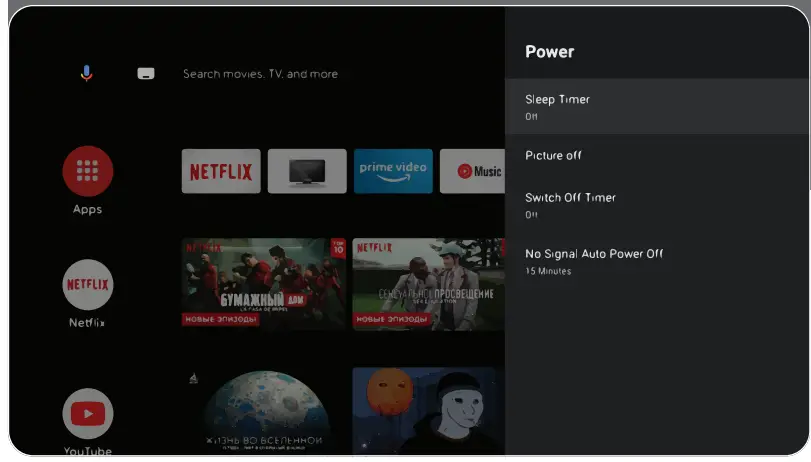Open the YouTube Music app tile
The image size is (811, 462).
[472, 171]
